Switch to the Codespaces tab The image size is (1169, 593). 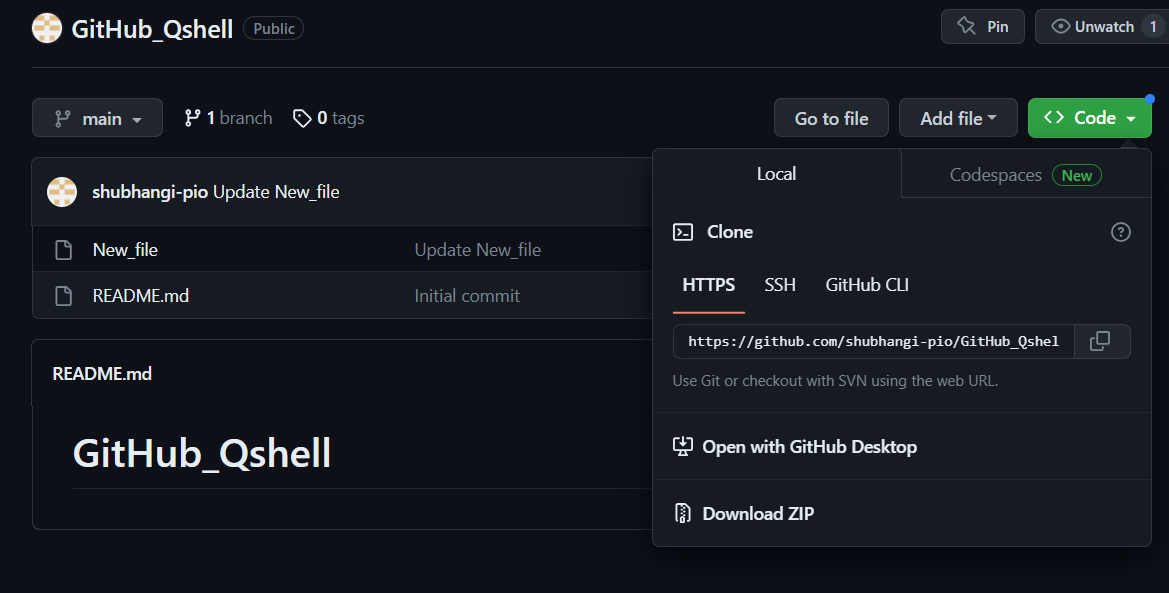point(1025,175)
